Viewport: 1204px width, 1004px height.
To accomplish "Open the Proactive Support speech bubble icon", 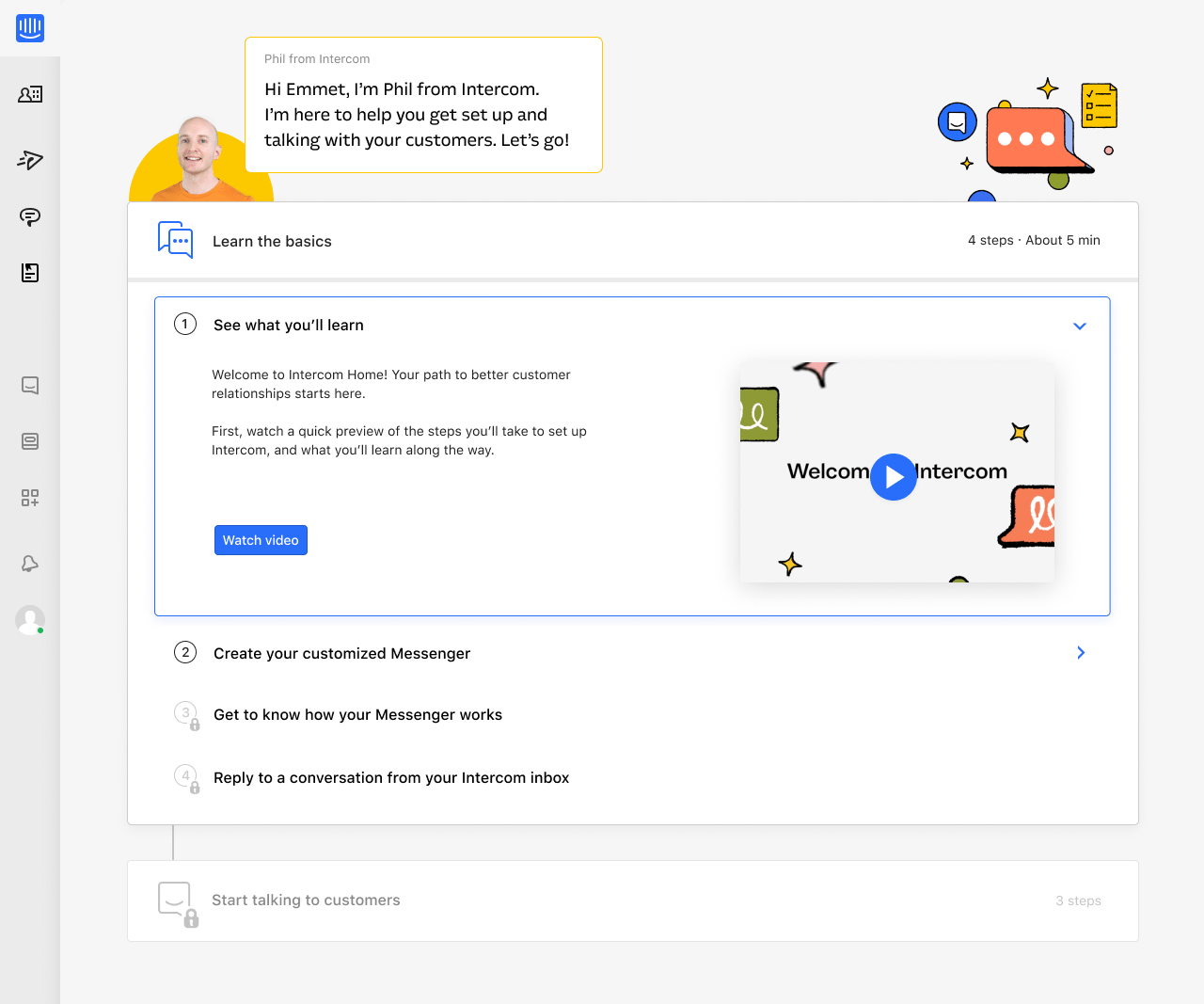I will tap(29, 217).
